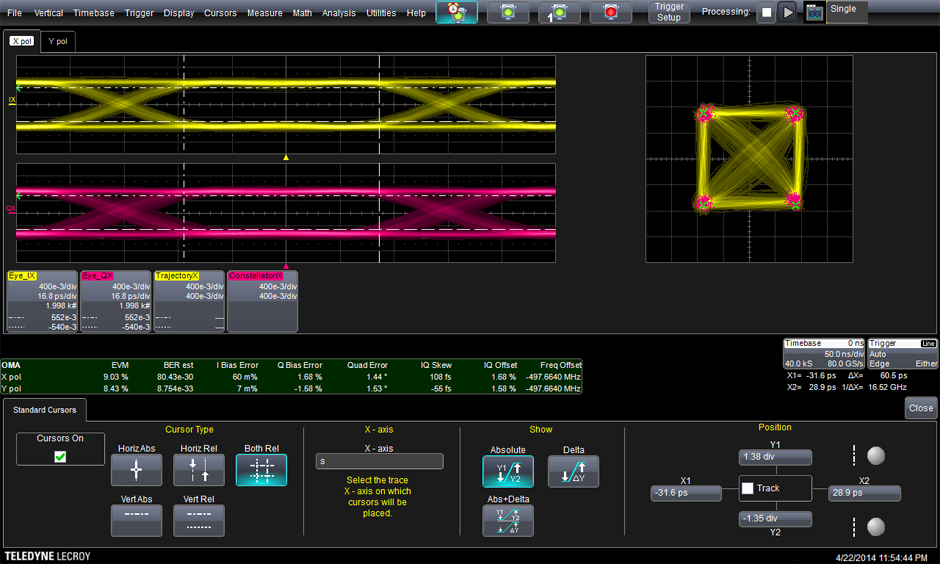Viewport: 940px width, 564px height.
Task: Switch to the Y pol tab
Action: (59, 41)
